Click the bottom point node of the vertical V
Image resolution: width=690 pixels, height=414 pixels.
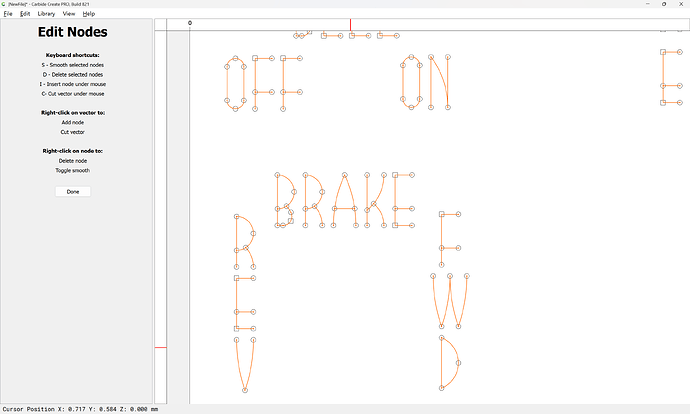coord(244,391)
